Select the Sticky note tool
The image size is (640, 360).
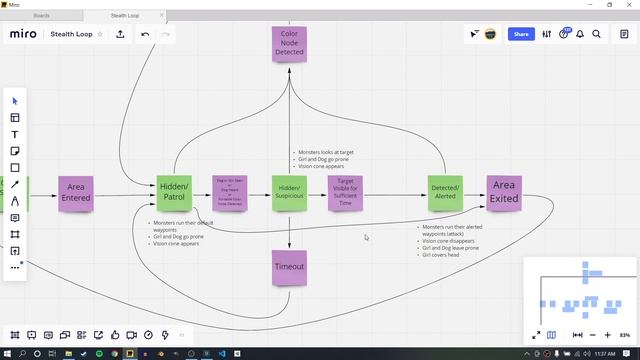15,151
